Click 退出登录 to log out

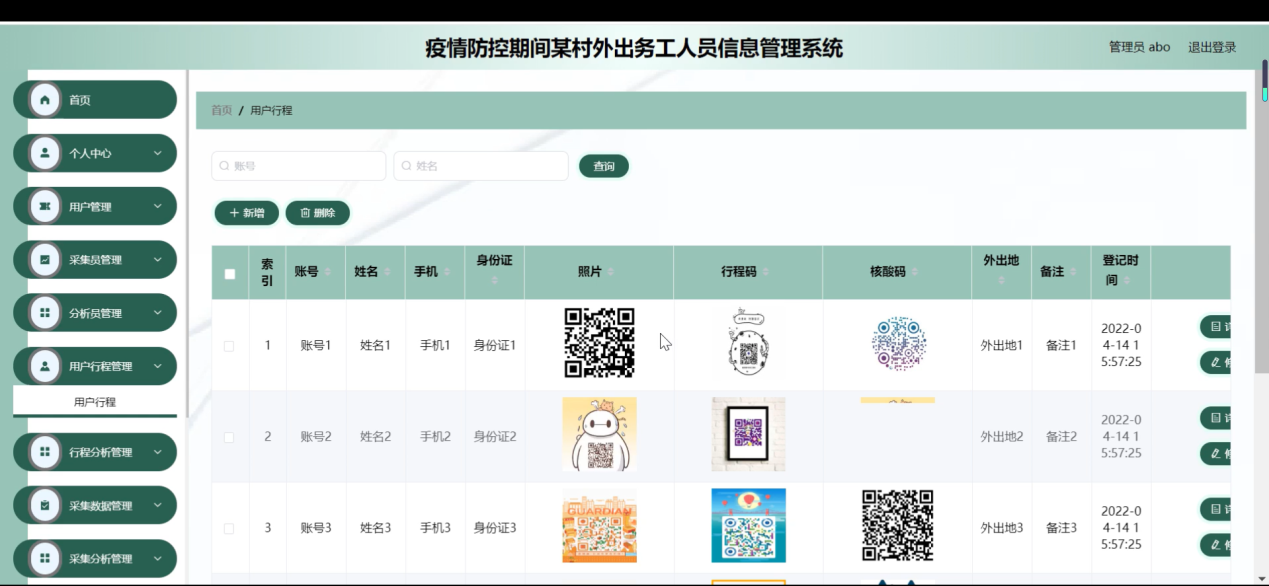coord(1212,47)
